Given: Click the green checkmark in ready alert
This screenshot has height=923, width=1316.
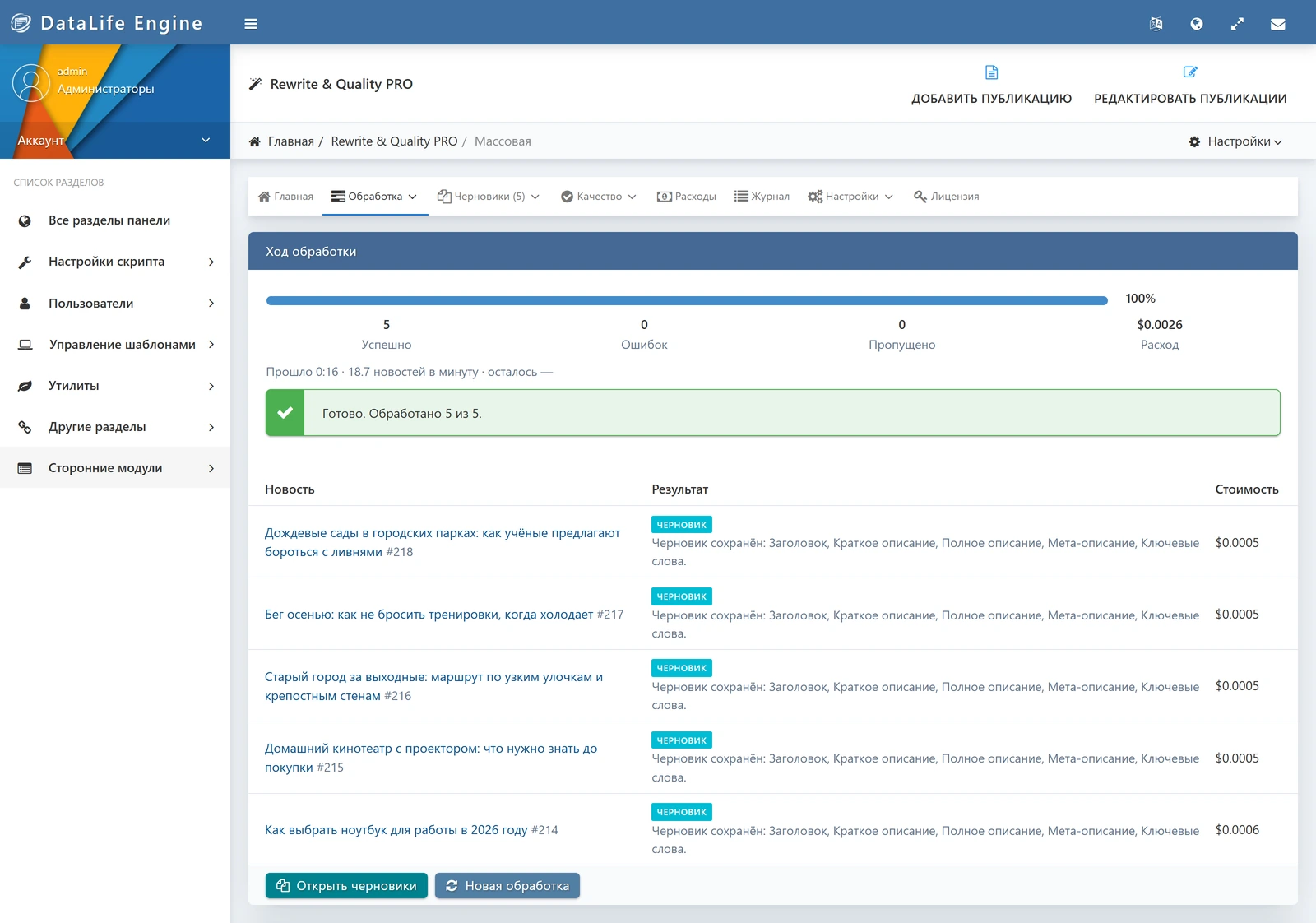Looking at the screenshot, I should pyautogui.click(x=285, y=413).
